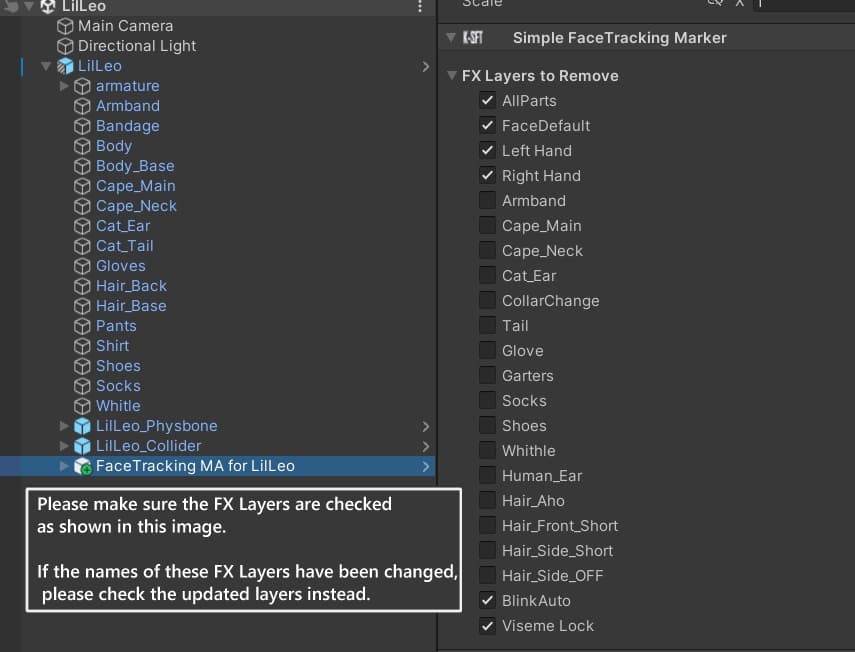855x652 pixels.
Task: Click the LilLeo_Physbone prefab icon
Action: 83,426
